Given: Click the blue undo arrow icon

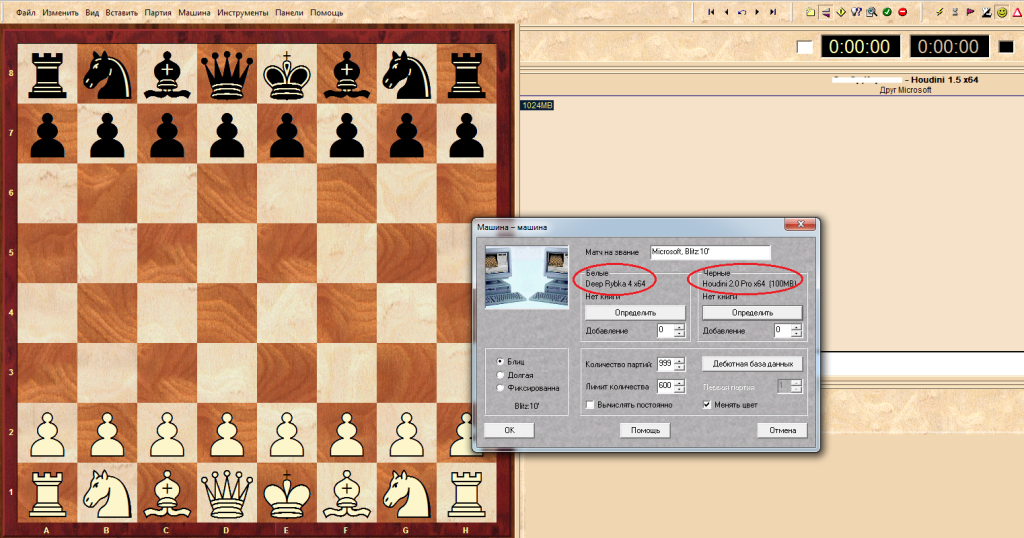Looking at the screenshot, I should click(741, 12).
